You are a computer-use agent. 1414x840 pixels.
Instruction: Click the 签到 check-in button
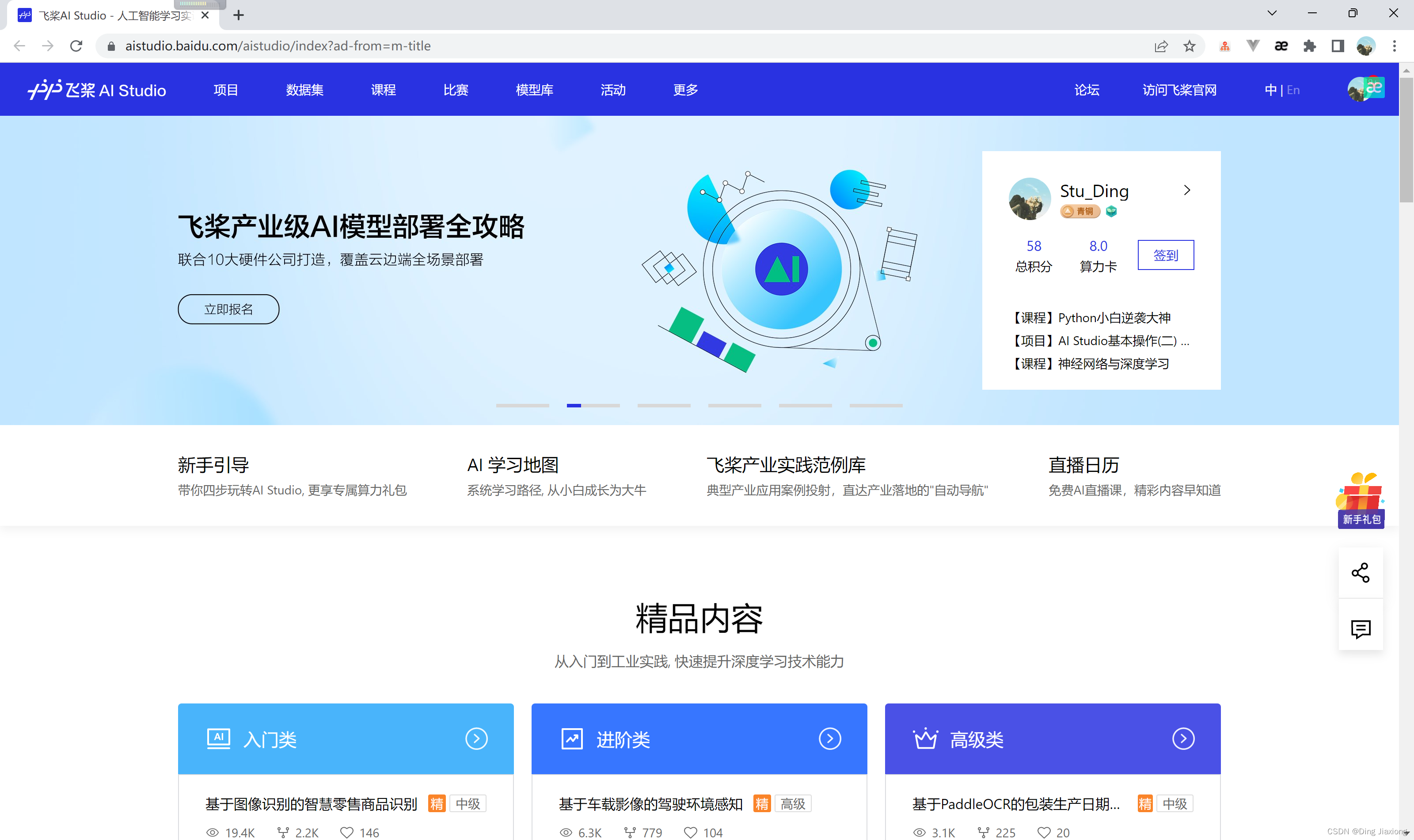coord(1166,255)
